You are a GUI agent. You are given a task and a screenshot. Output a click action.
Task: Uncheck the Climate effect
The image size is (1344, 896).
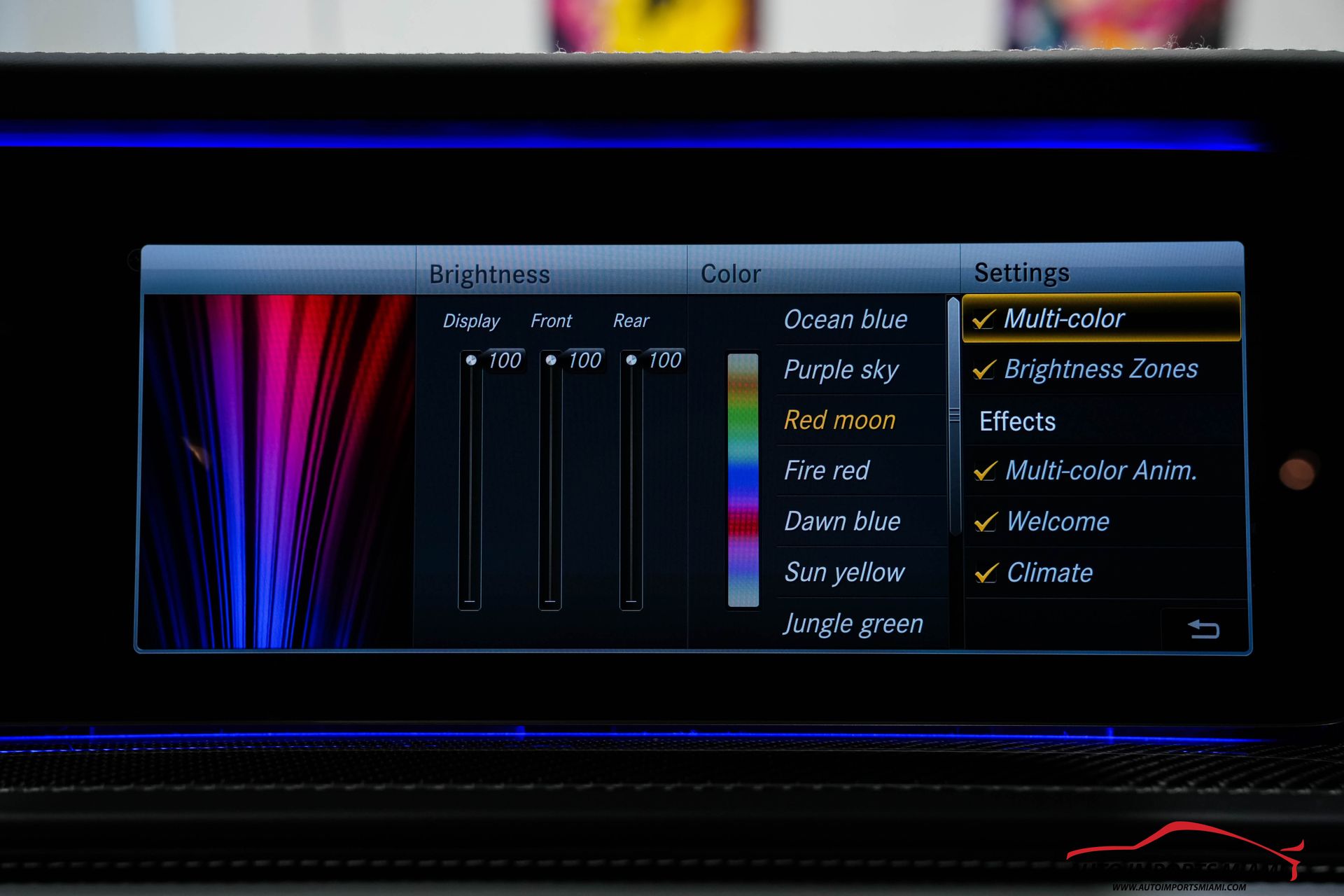986,573
